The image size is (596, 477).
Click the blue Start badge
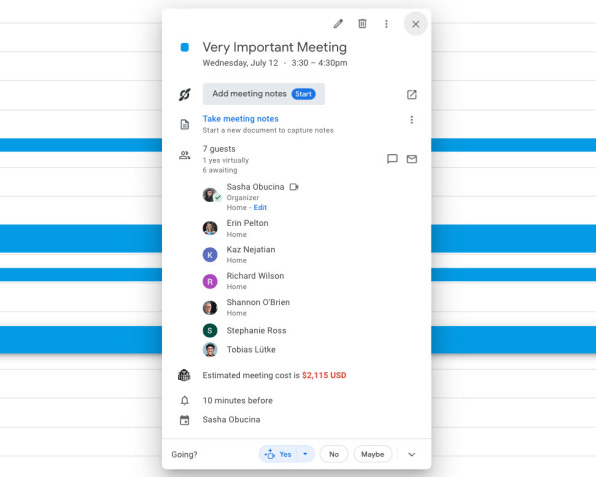(x=303, y=94)
